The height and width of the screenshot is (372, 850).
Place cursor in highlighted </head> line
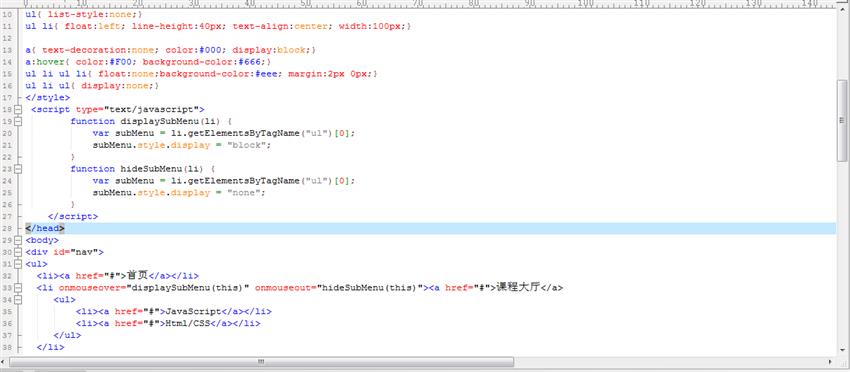coord(430,228)
